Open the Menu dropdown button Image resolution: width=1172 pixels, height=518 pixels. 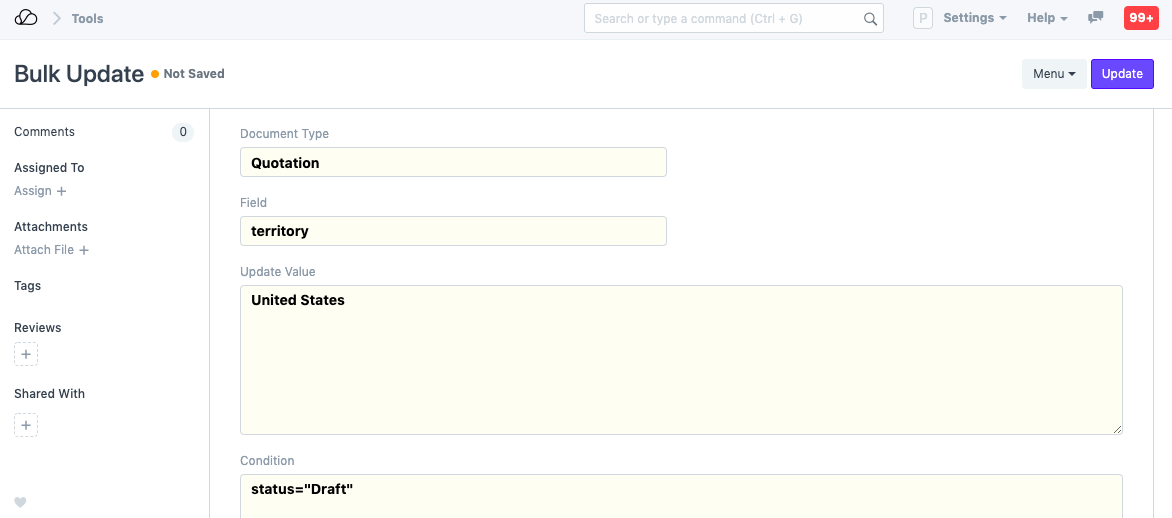coord(1054,74)
